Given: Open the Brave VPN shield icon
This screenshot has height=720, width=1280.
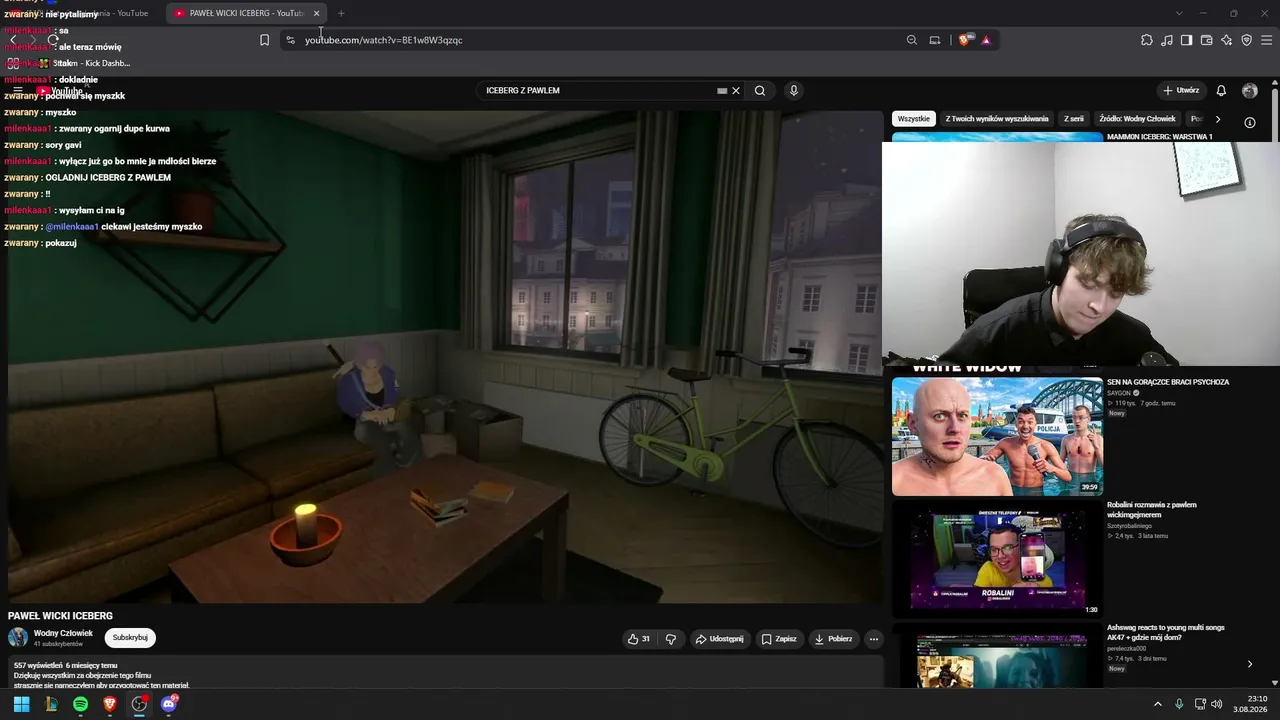Looking at the screenshot, I should (x=1247, y=40).
